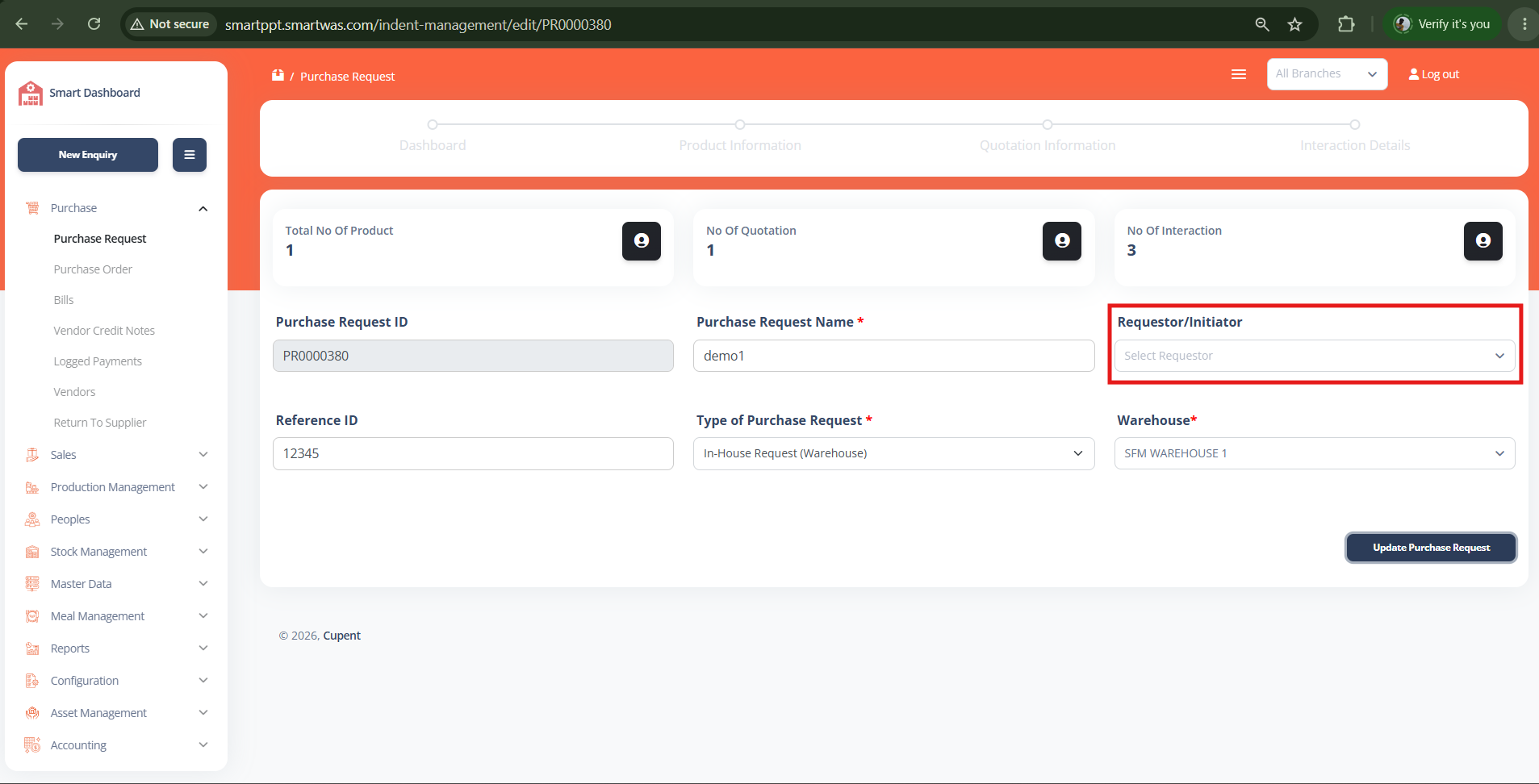The image size is (1539, 784).
Task: Expand the Reports menu chevron
Action: coord(203,648)
